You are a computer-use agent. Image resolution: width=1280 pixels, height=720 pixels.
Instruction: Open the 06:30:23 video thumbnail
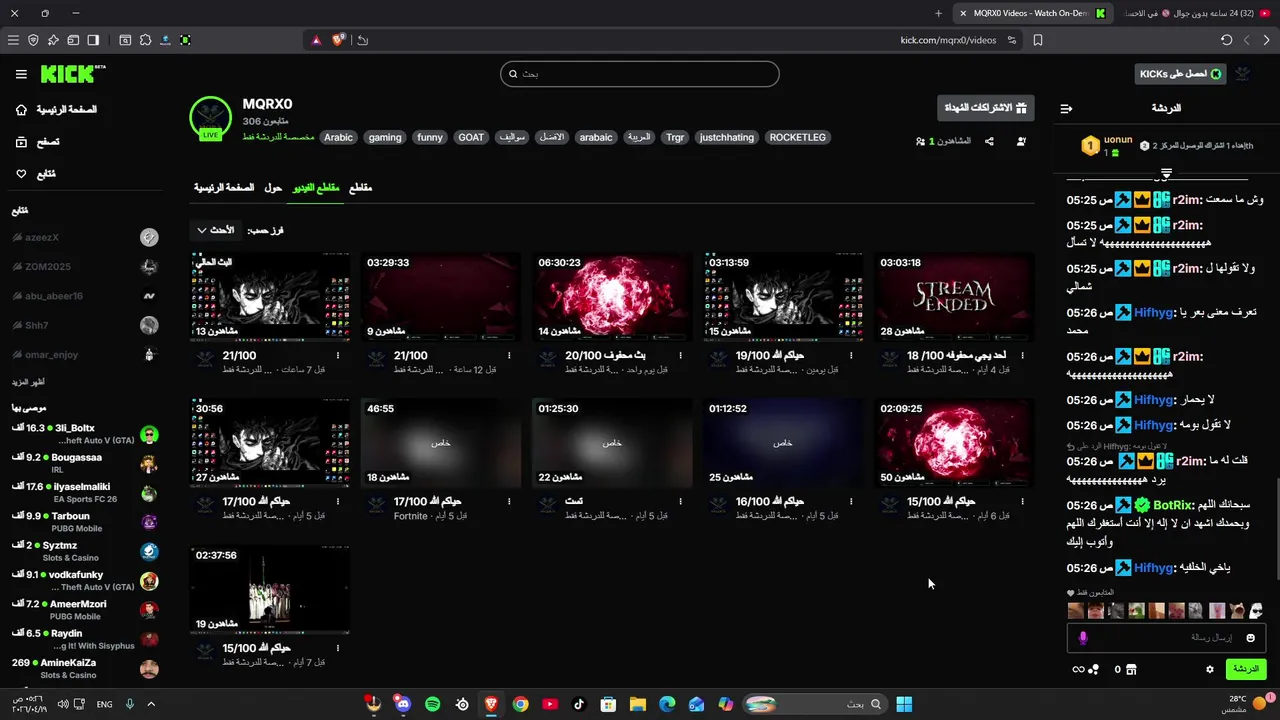[x=612, y=296]
